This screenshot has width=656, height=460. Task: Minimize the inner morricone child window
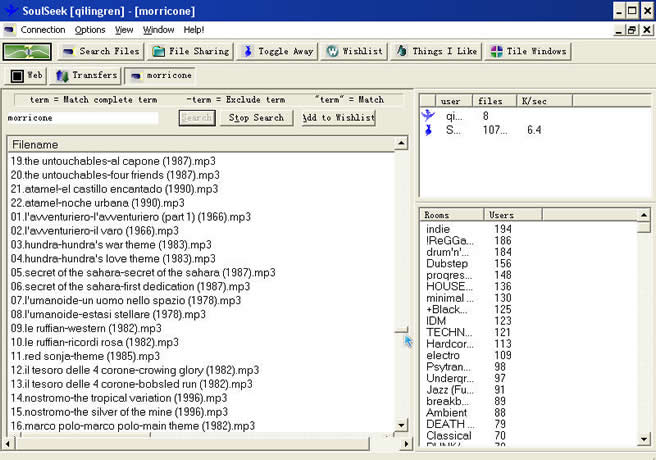pyautogui.click(x=619, y=30)
